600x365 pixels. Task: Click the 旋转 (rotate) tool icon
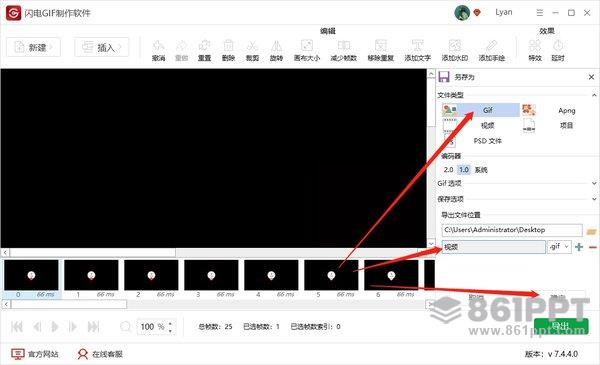(x=276, y=50)
